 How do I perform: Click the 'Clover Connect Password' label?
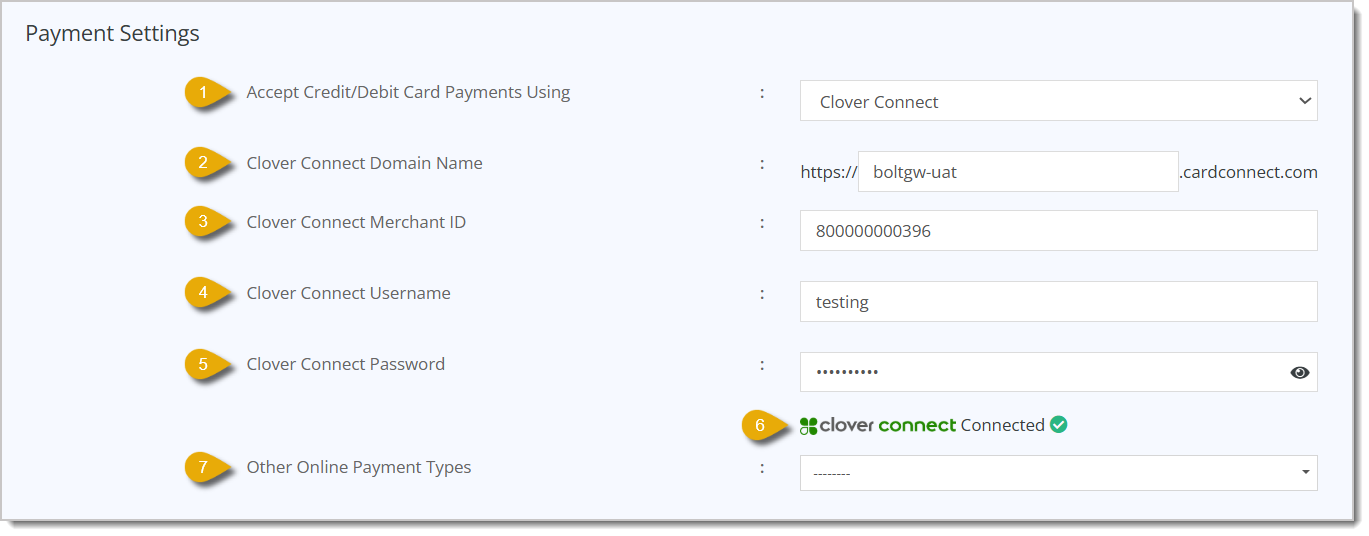coord(345,364)
